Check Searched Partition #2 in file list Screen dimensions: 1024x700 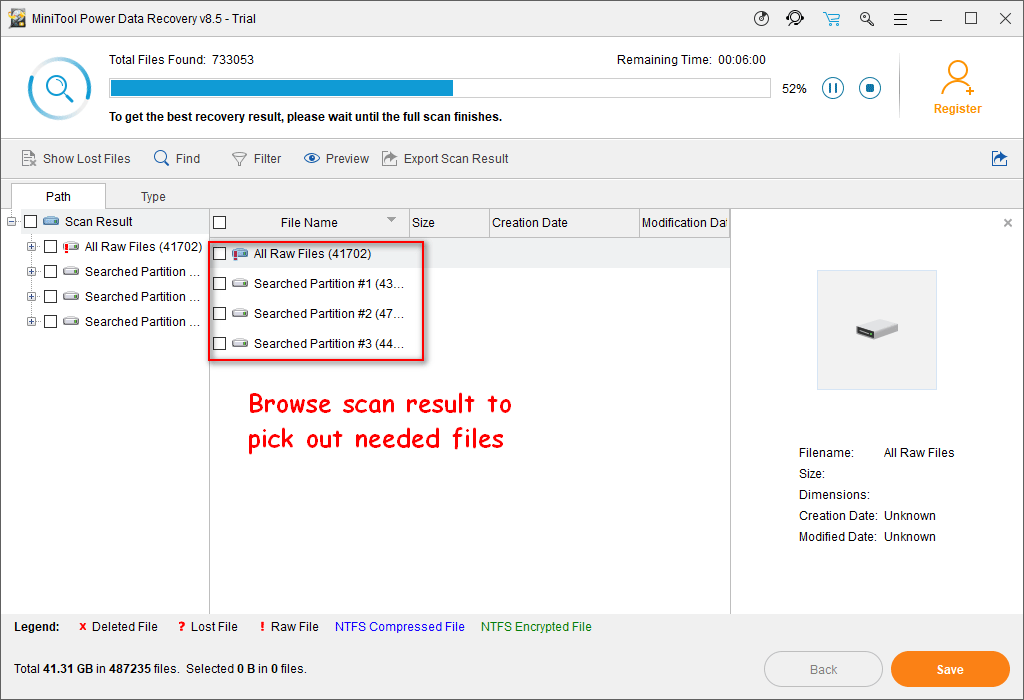click(220, 313)
